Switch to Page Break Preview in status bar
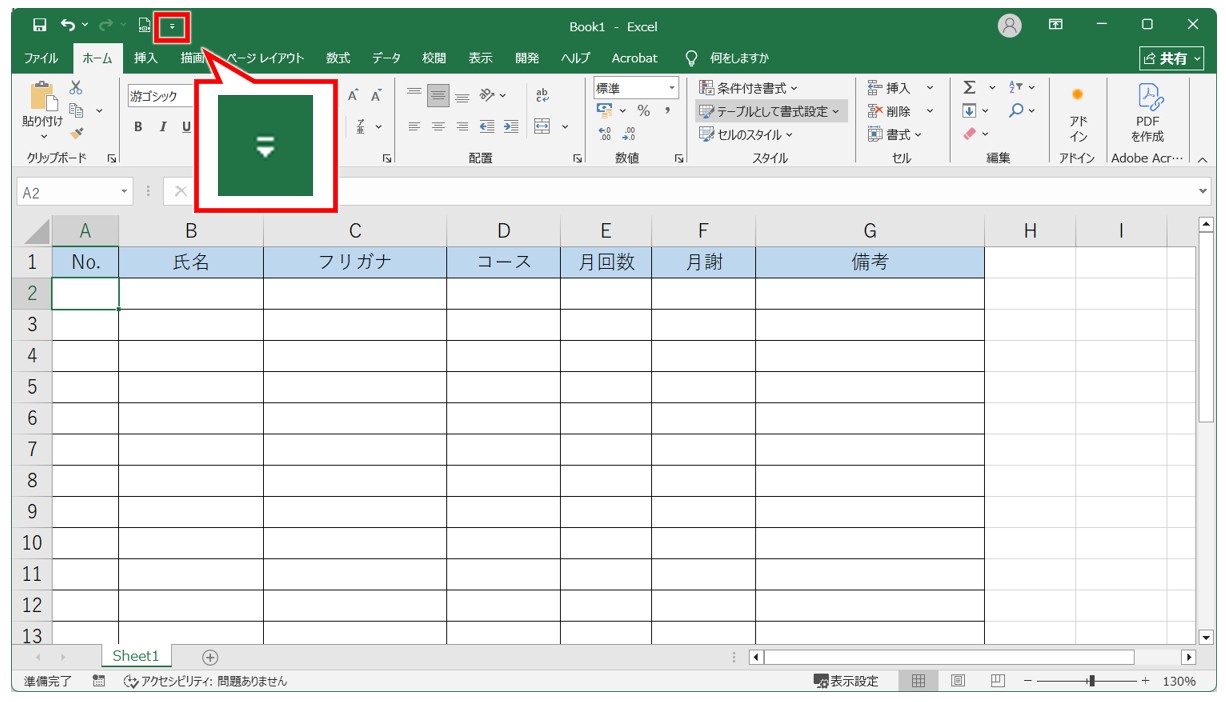 pyautogui.click(x=997, y=681)
